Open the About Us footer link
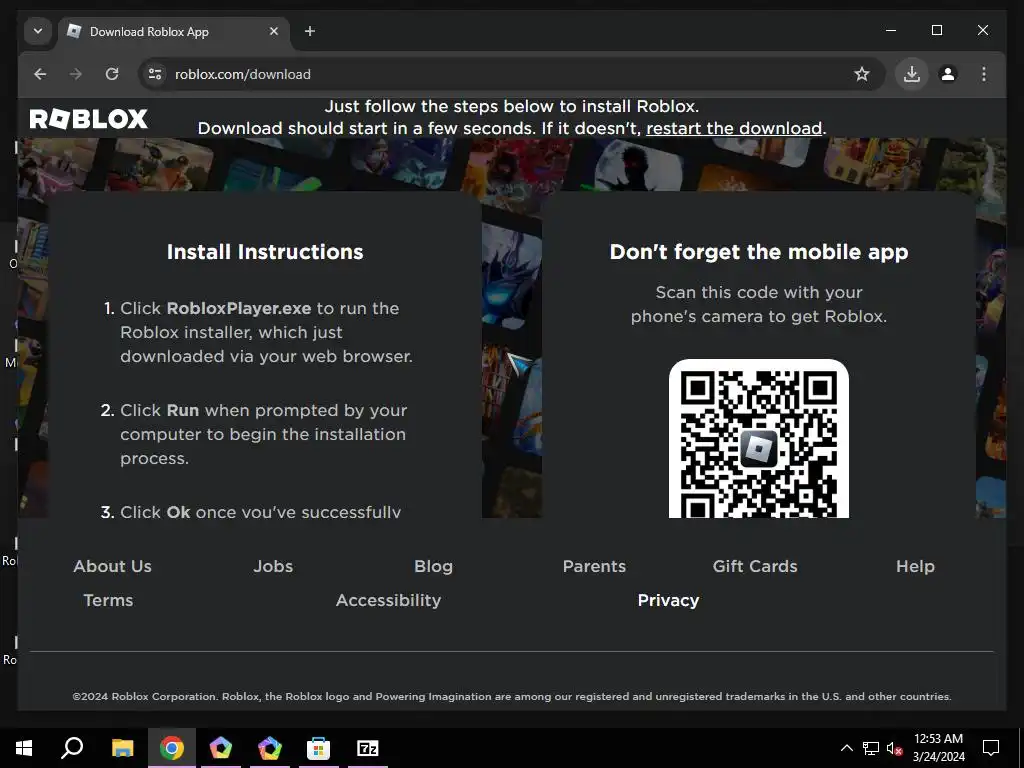Viewport: 1024px width, 768px height. (x=112, y=566)
